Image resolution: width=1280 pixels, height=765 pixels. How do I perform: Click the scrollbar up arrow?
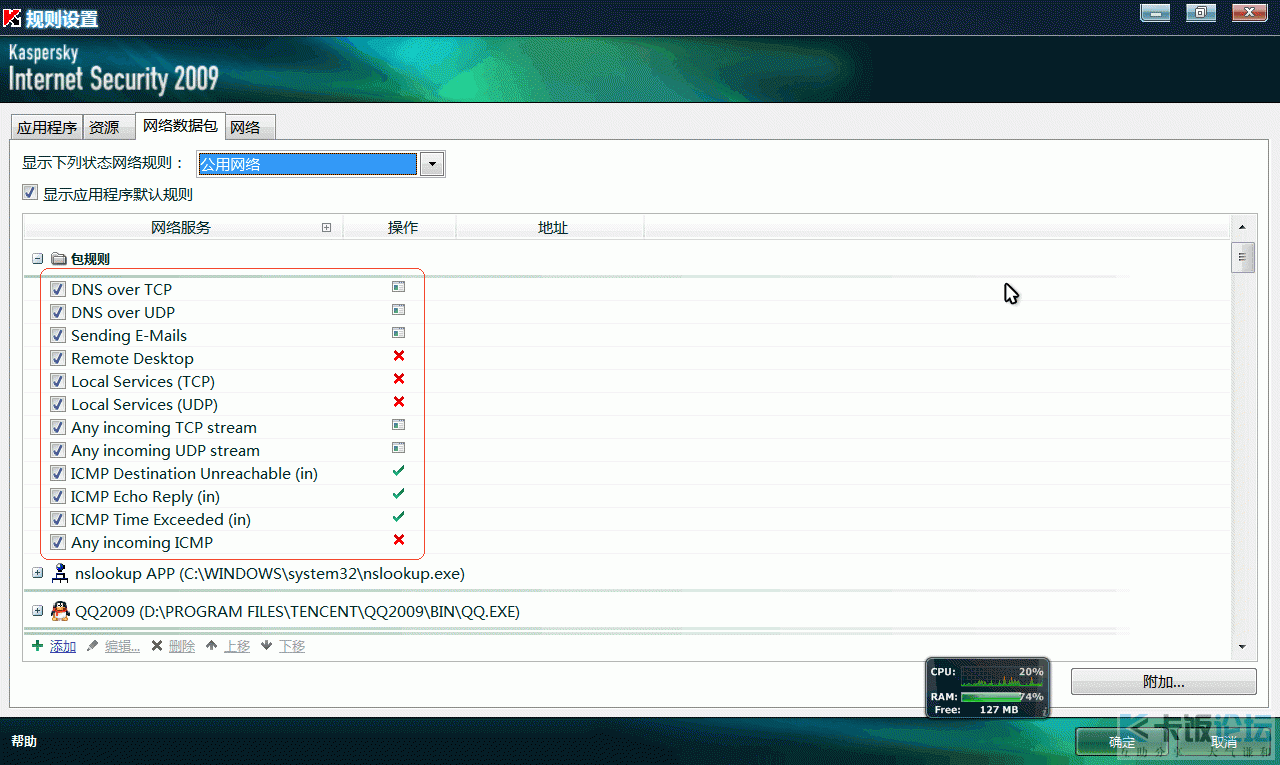(x=1243, y=227)
